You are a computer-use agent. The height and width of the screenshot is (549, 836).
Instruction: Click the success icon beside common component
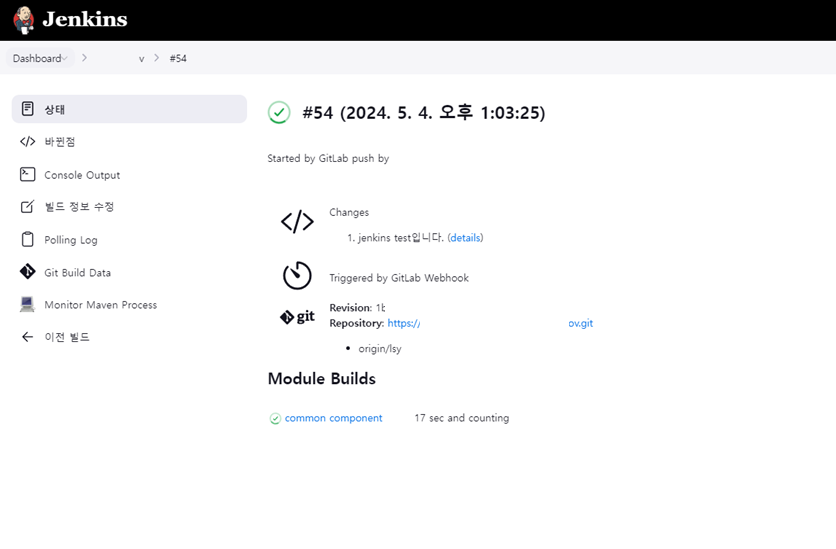275,418
